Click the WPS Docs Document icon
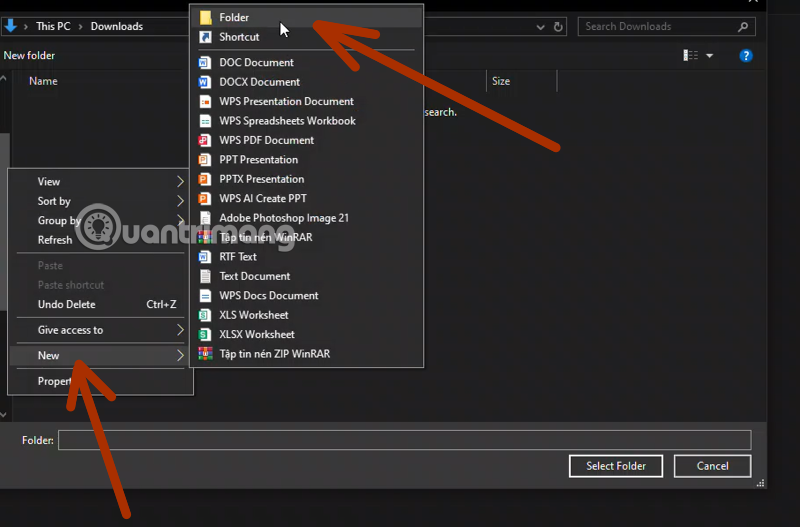800x527 pixels. point(205,295)
